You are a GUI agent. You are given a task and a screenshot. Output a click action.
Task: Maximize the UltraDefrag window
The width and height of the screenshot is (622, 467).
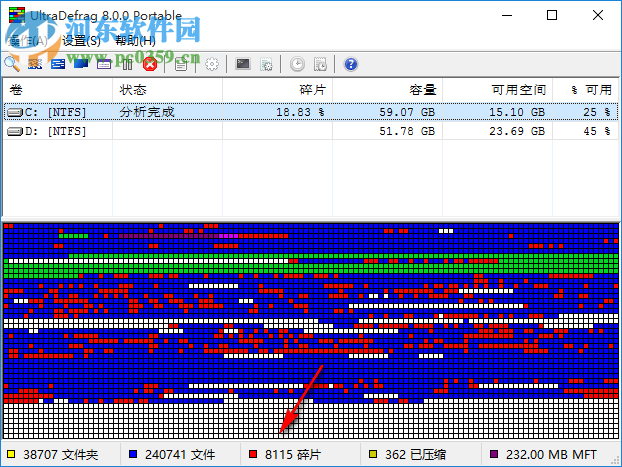(x=552, y=15)
